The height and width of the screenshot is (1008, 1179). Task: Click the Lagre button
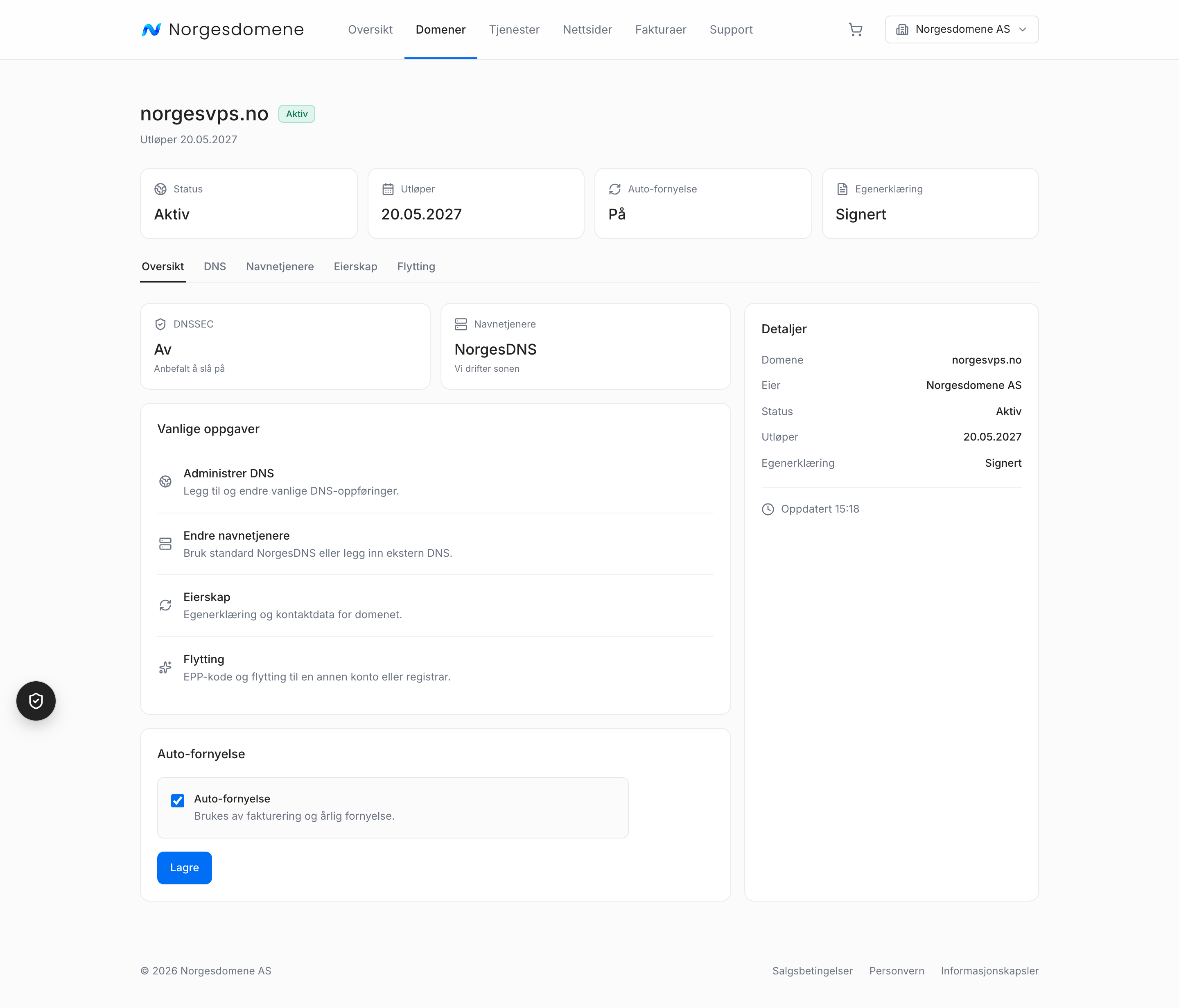[x=184, y=868]
